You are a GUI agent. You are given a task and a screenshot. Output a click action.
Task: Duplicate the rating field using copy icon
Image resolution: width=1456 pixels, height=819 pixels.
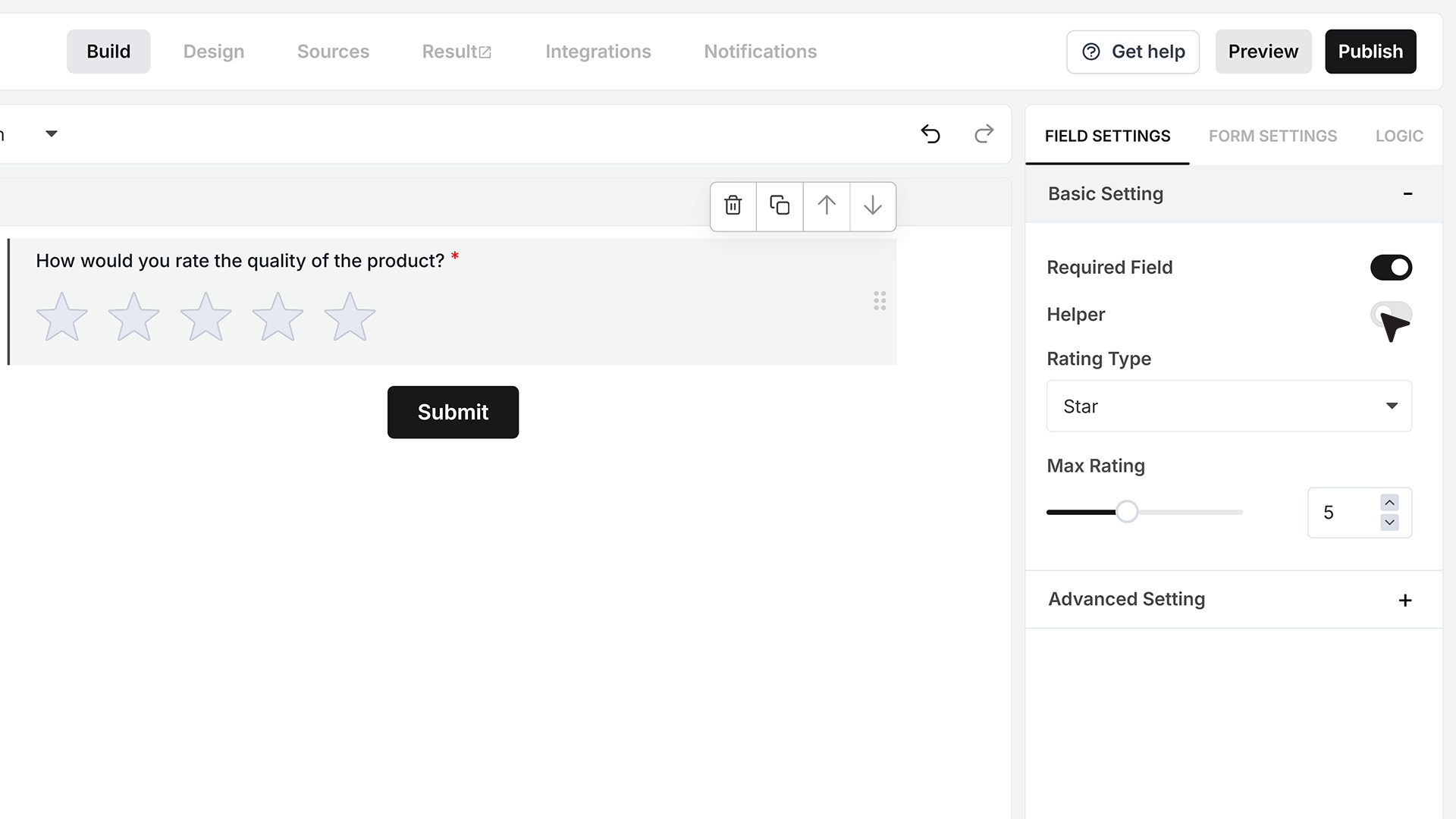[x=780, y=206]
